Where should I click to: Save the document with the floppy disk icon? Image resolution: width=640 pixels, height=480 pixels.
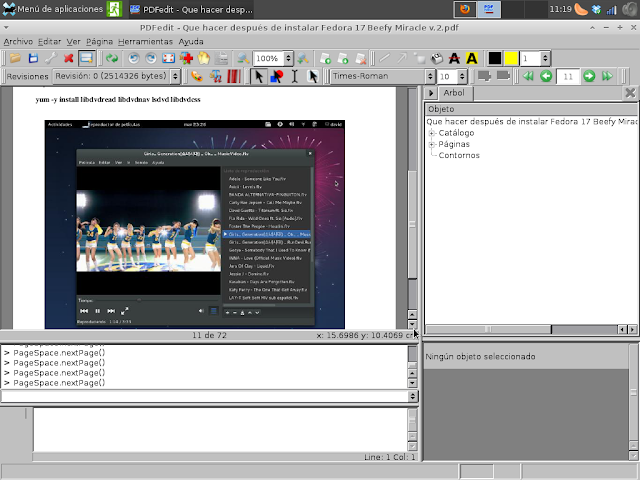coord(33,58)
